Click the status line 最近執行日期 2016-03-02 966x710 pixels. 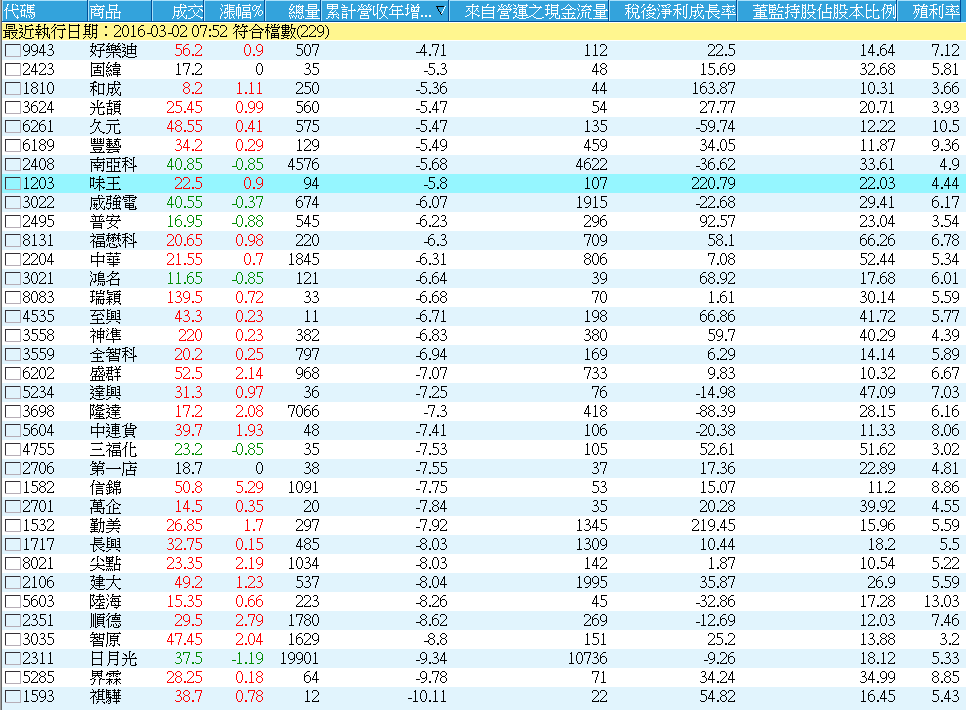pyautogui.click(x=166, y=31)
